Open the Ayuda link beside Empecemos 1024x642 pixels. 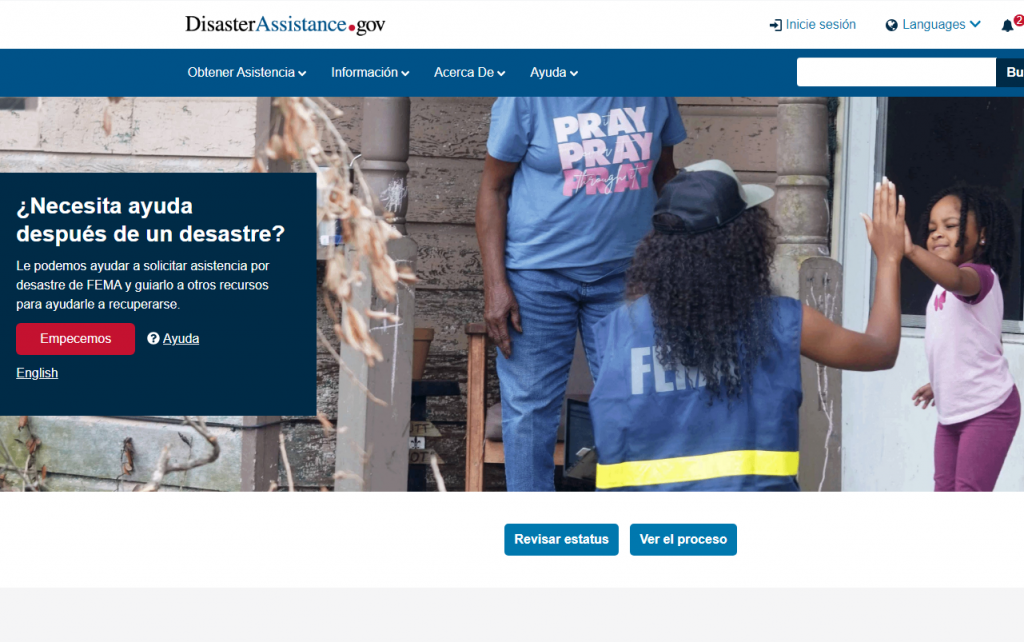[181, 338]
